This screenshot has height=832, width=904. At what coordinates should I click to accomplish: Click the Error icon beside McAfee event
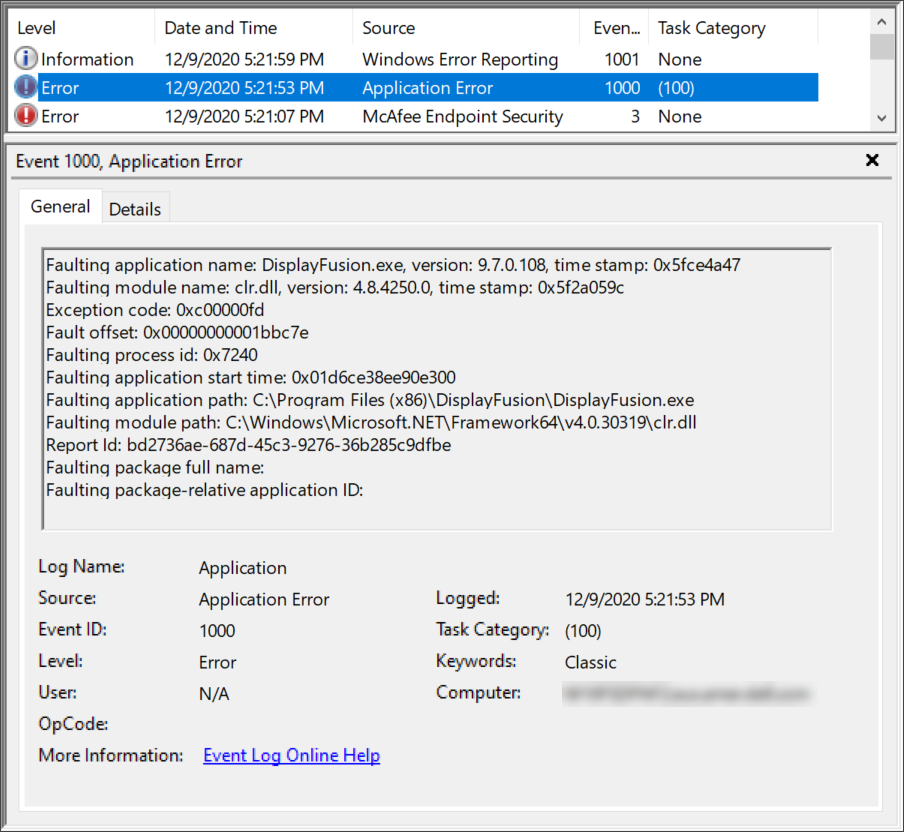point(26,117)
